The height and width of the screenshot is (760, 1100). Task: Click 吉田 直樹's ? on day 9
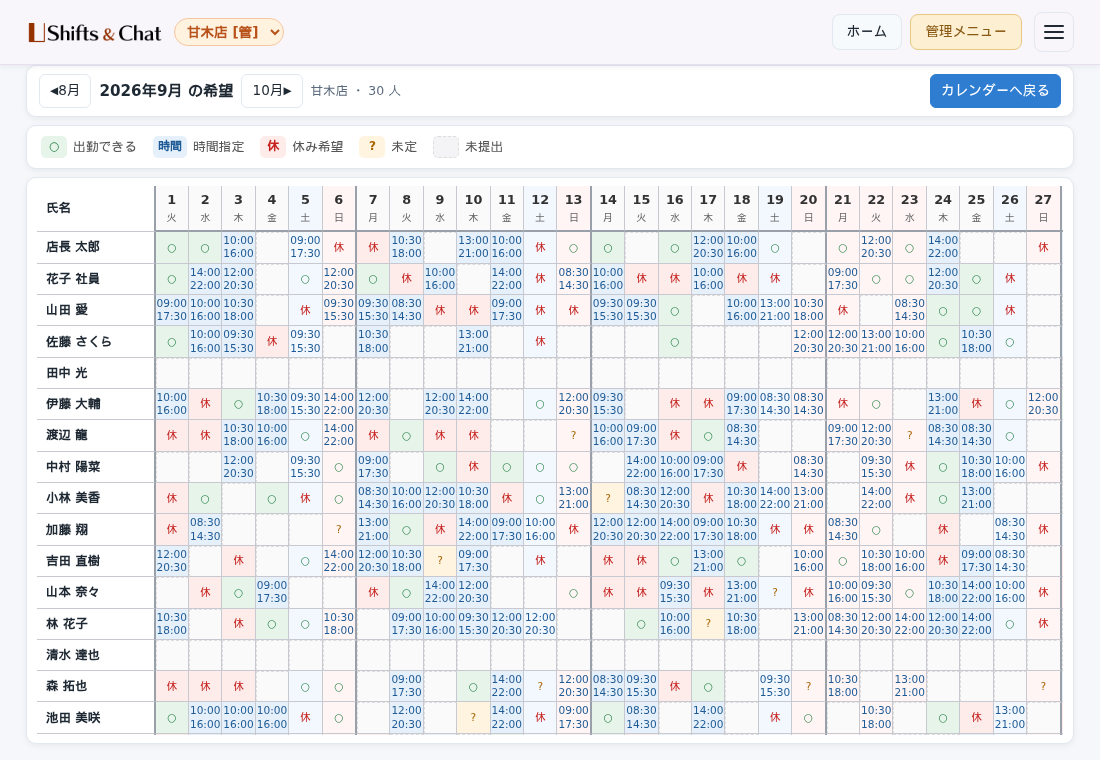[440, 561]
